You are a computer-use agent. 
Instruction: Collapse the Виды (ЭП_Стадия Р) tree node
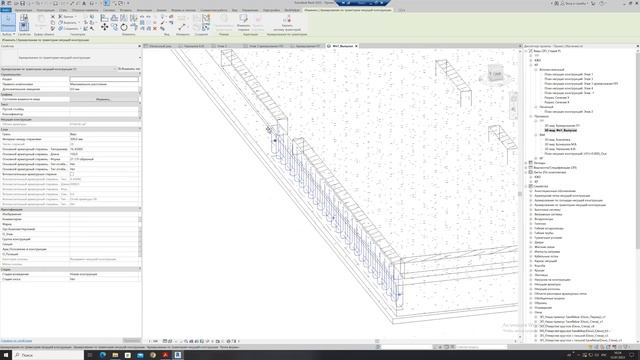point(527,51)
